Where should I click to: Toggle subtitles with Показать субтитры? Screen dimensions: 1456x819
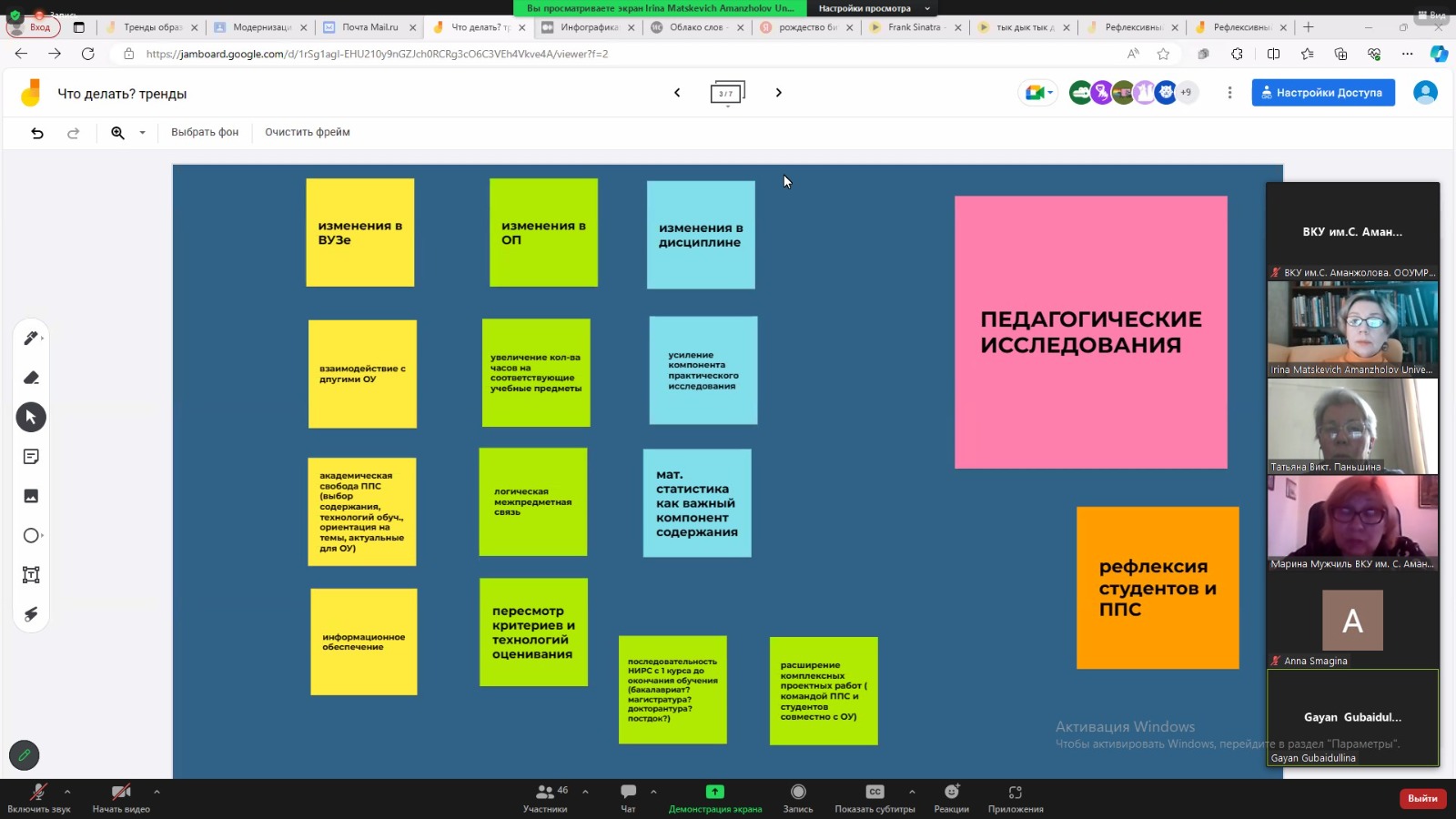pyautogui.click(x=875, y=797)
